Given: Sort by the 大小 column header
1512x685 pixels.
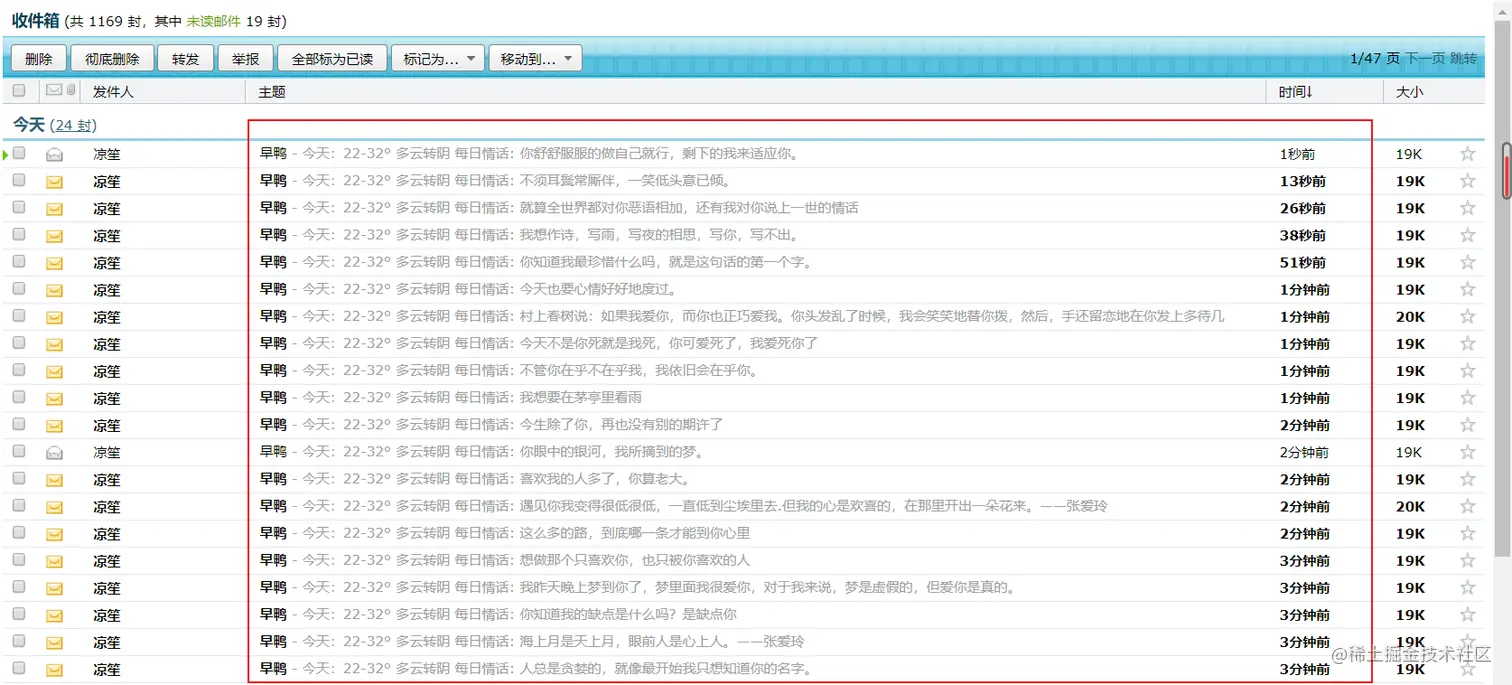Looking at the screenshot, I should coord(1409,91).
